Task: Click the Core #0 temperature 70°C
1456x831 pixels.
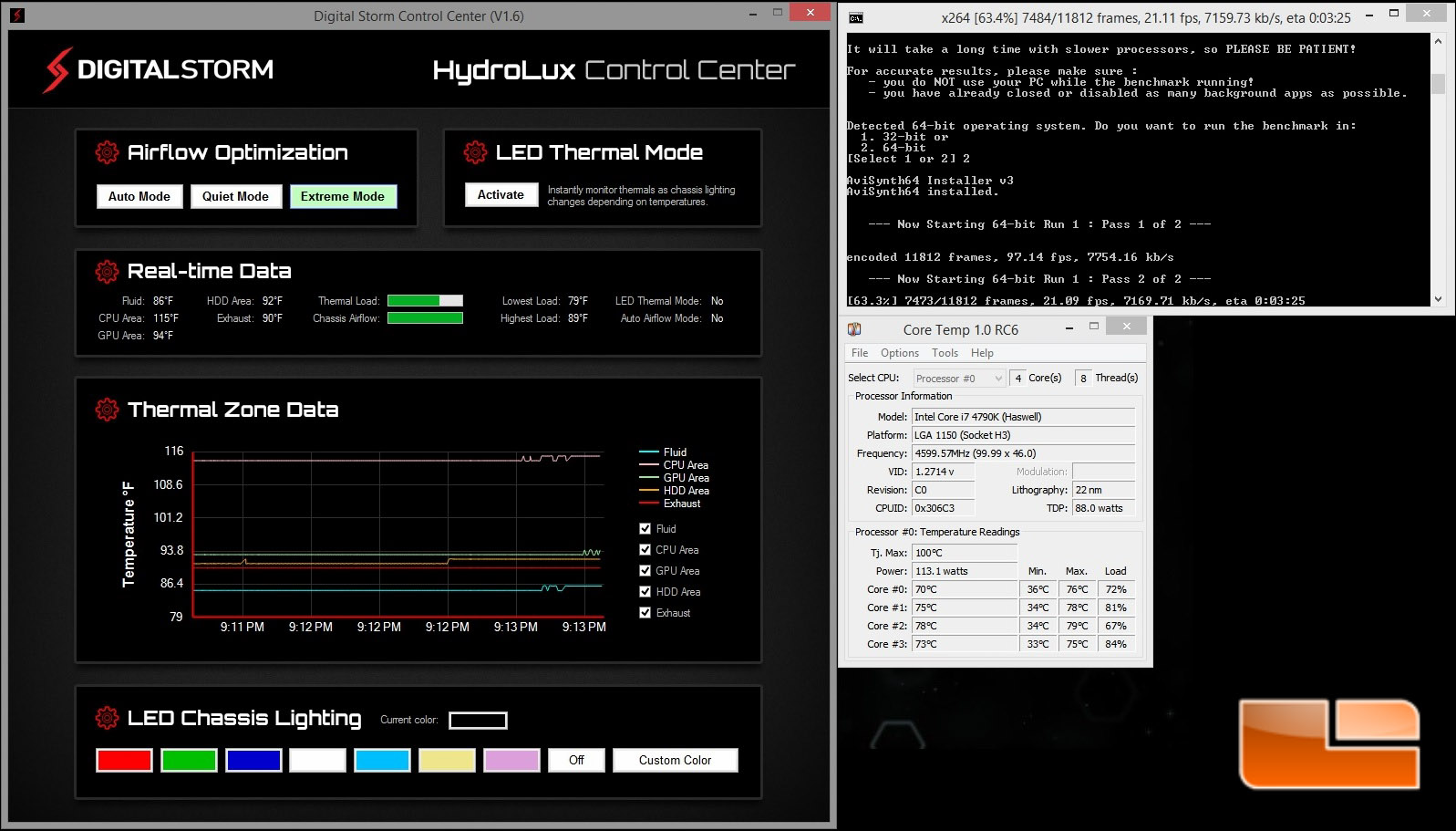Action: click(964, 589)
